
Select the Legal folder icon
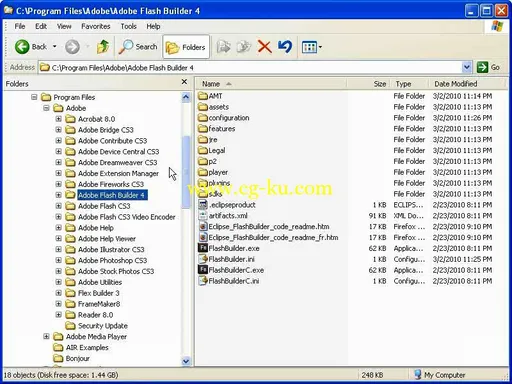[203, 150]
